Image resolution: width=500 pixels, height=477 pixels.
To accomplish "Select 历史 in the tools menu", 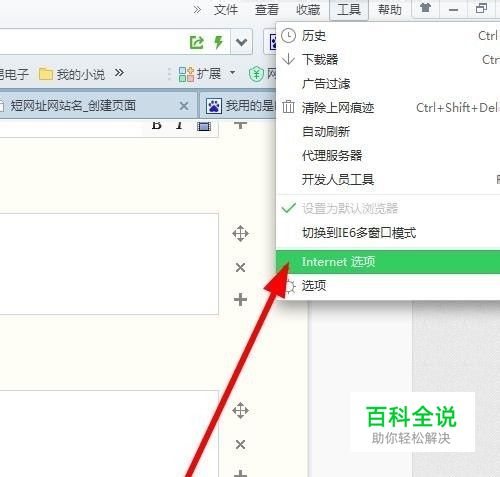I will (388, 36).
